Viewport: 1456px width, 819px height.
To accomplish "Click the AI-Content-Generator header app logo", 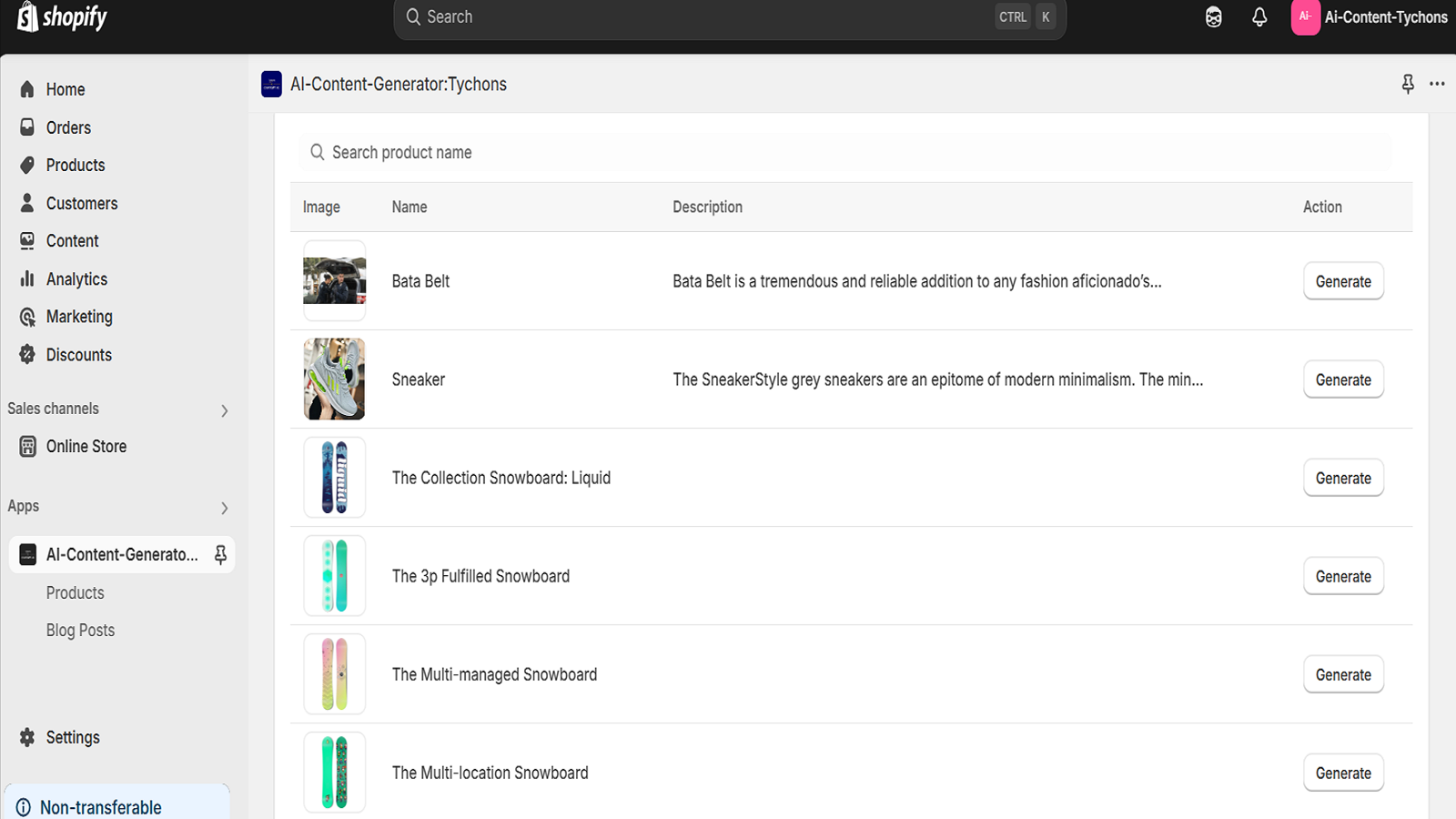I will pyautogui.click(x=271, y=85).
